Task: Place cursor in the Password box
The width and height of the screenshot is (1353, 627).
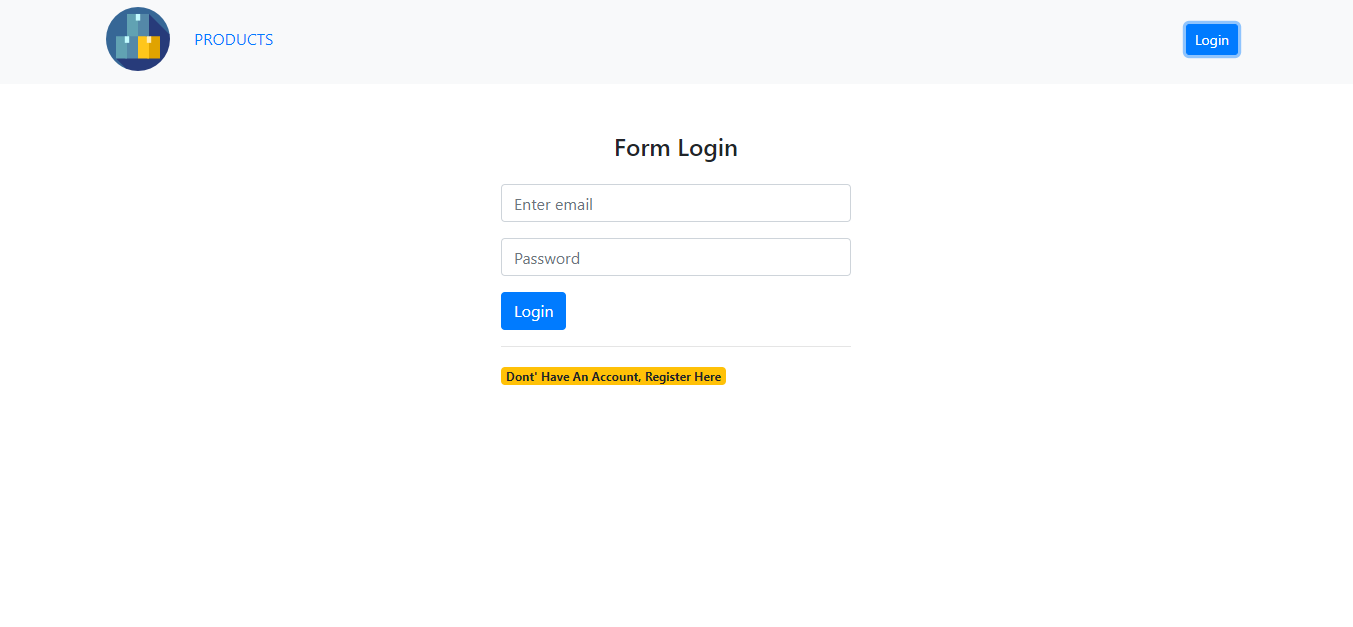Action: coord(675,257)
